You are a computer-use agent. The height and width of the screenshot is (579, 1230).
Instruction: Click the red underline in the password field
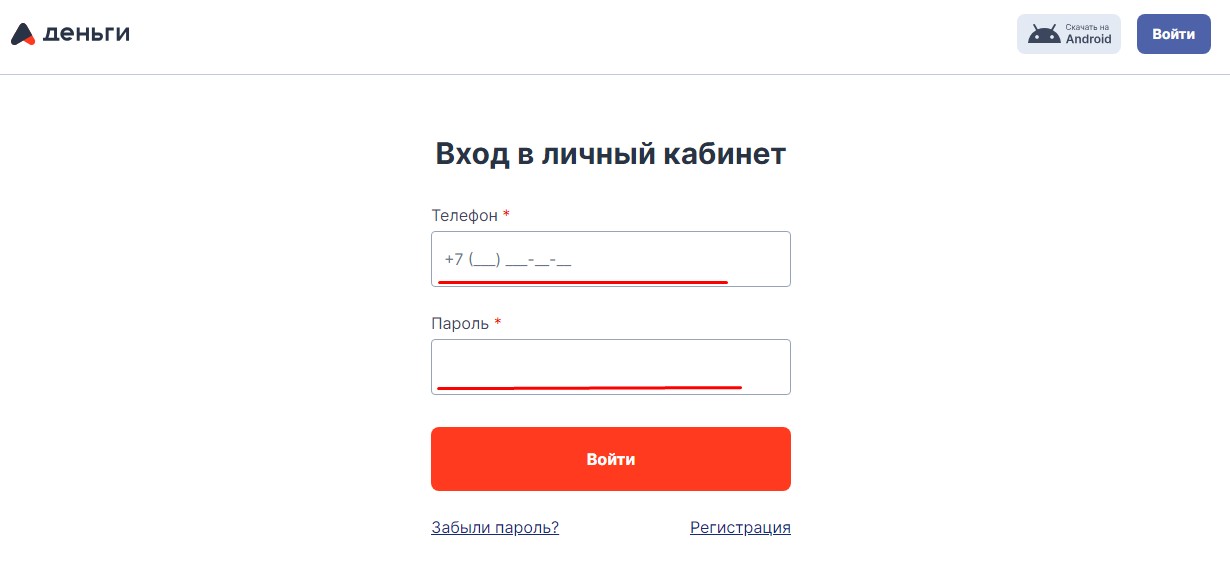coord(588,387)
